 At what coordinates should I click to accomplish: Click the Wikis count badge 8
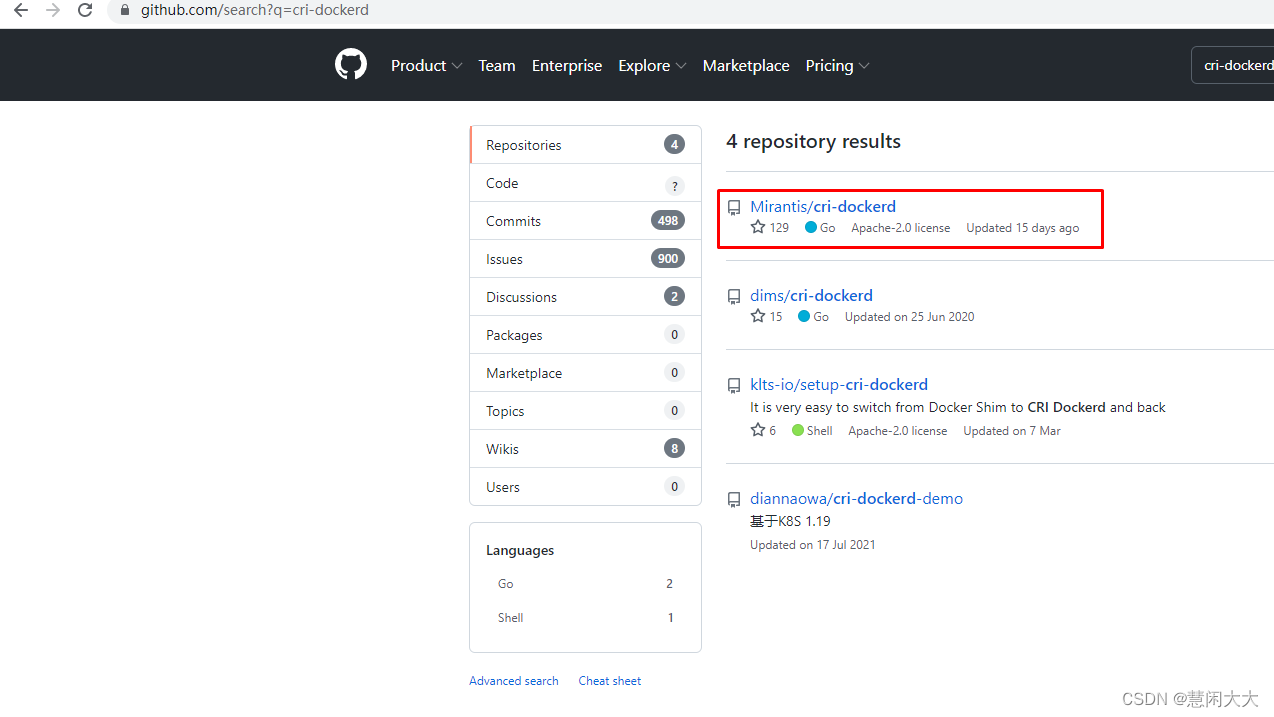tap(674, 449)
